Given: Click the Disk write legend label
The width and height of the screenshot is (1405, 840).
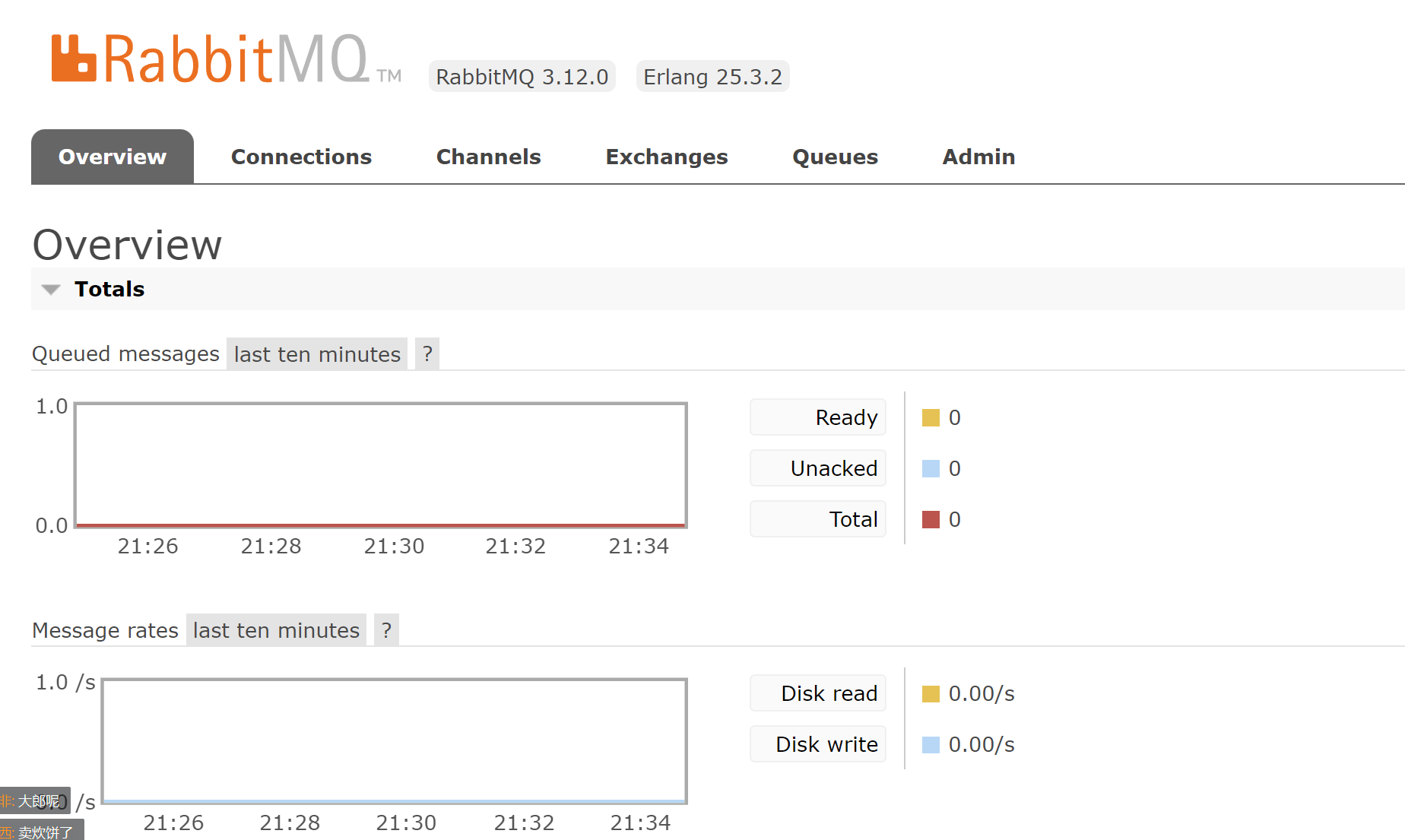Looking at the screenshot, I should 818,744.
